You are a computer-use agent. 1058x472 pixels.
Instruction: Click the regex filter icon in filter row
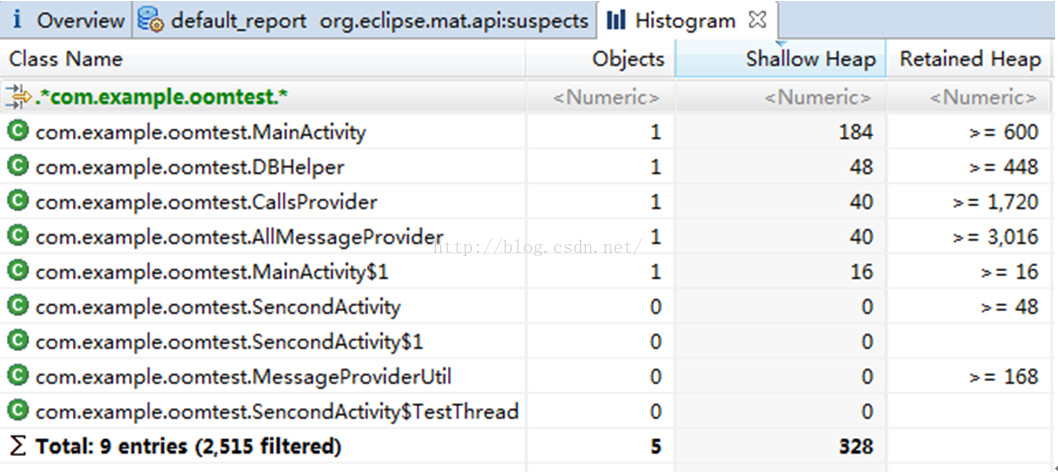click(x=19, y=97)
